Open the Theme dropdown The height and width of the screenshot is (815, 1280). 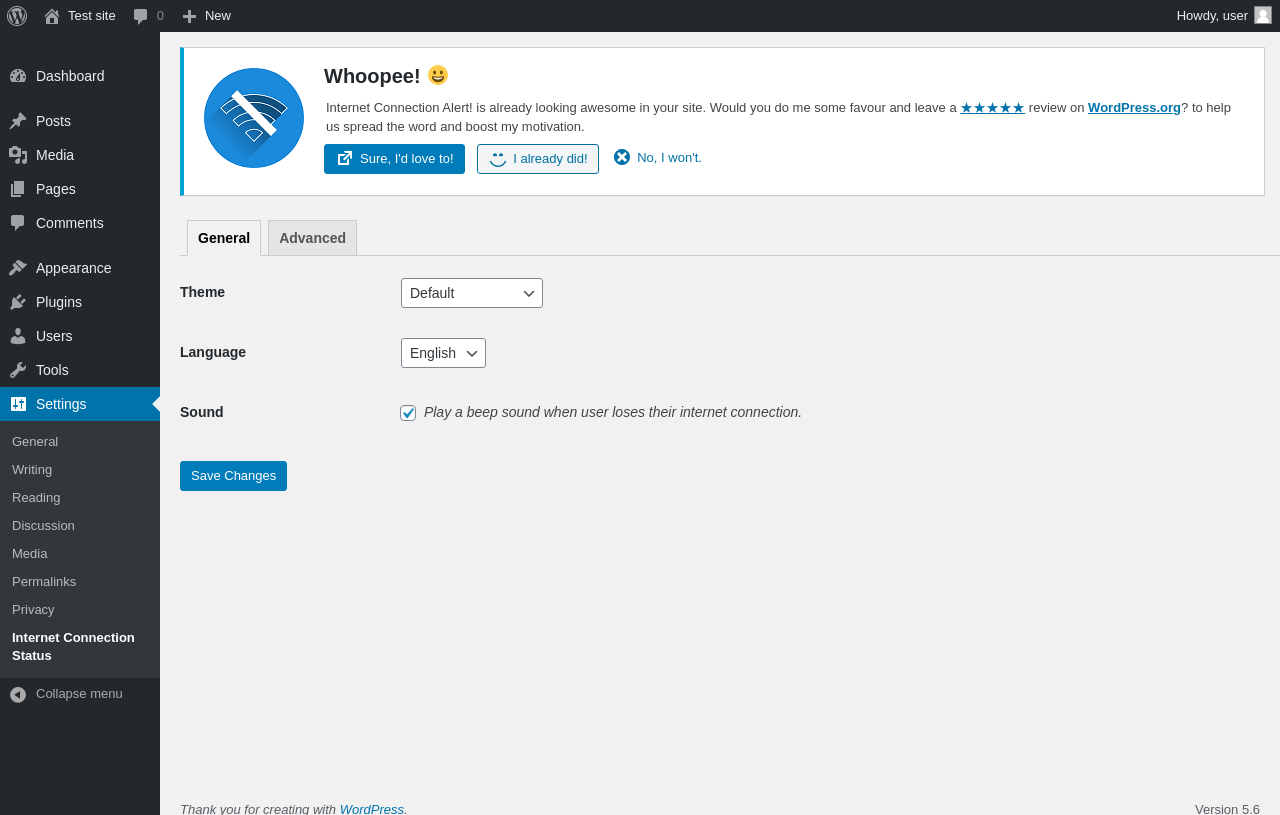(x=472, y=293)
